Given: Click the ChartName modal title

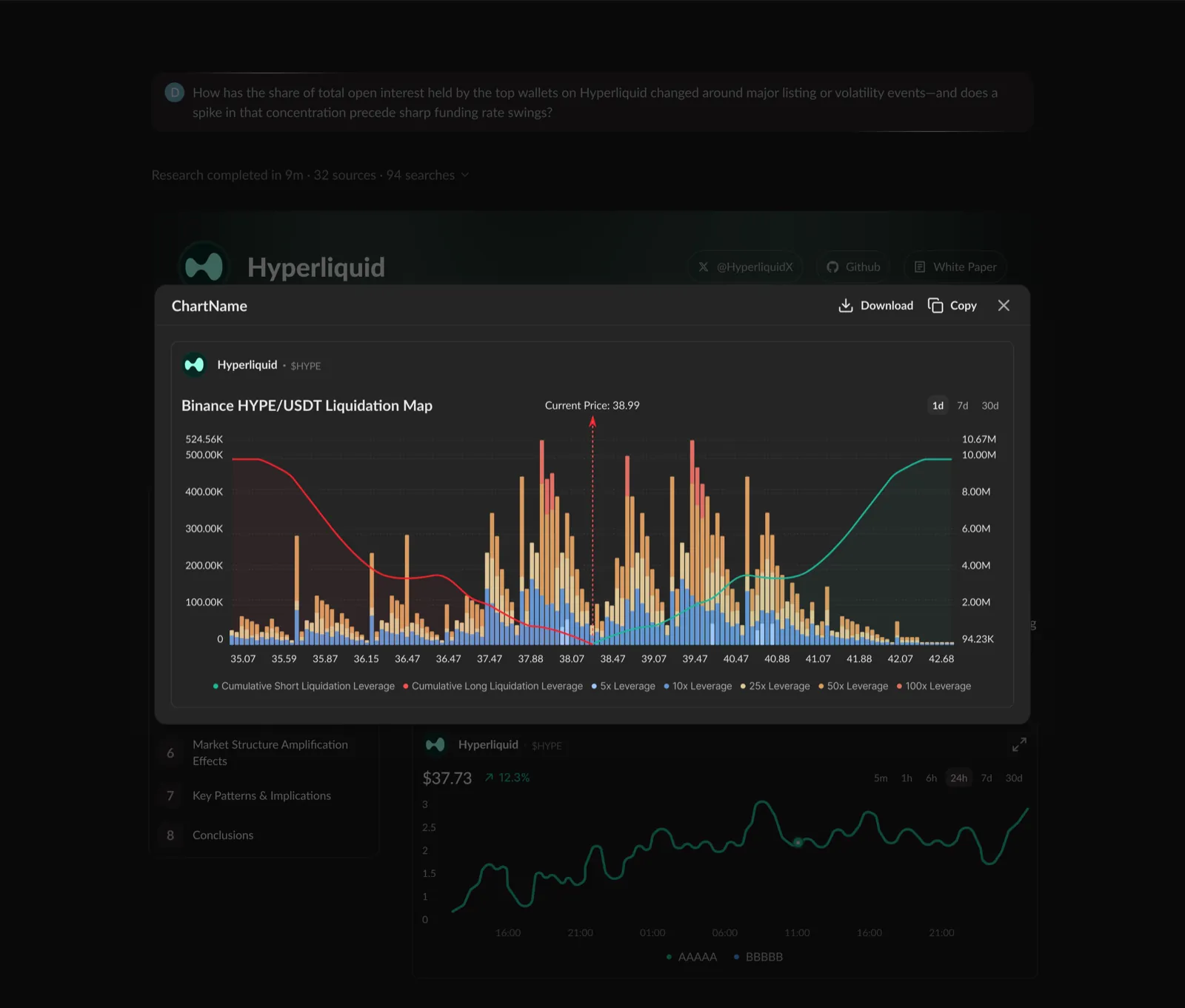Looking at the screenshot, I should (209, 307).
